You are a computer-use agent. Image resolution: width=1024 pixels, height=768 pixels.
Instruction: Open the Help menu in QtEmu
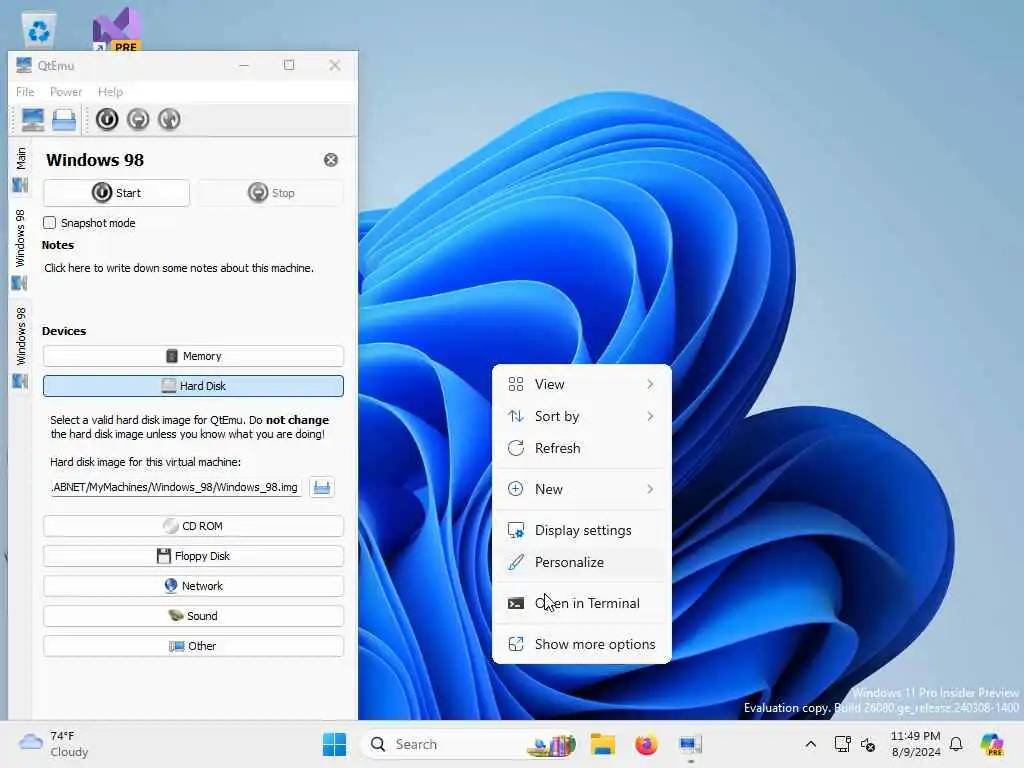110,92
